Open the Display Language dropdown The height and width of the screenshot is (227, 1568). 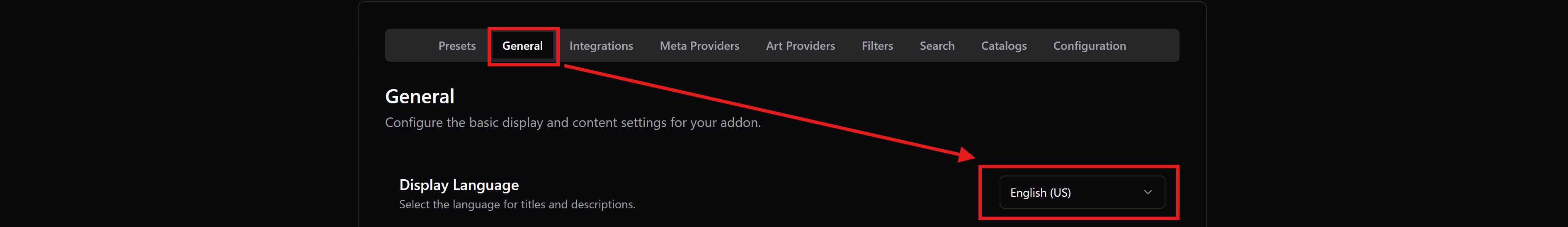click(x=1082, y=192)
